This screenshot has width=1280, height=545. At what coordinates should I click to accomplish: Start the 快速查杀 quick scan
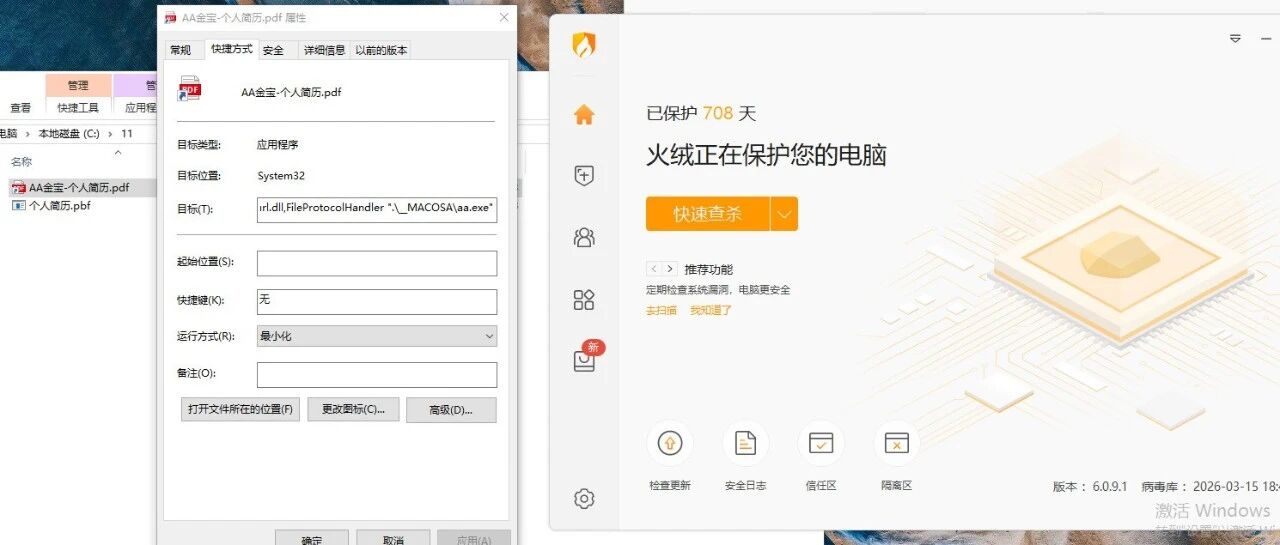coord(708,213)
